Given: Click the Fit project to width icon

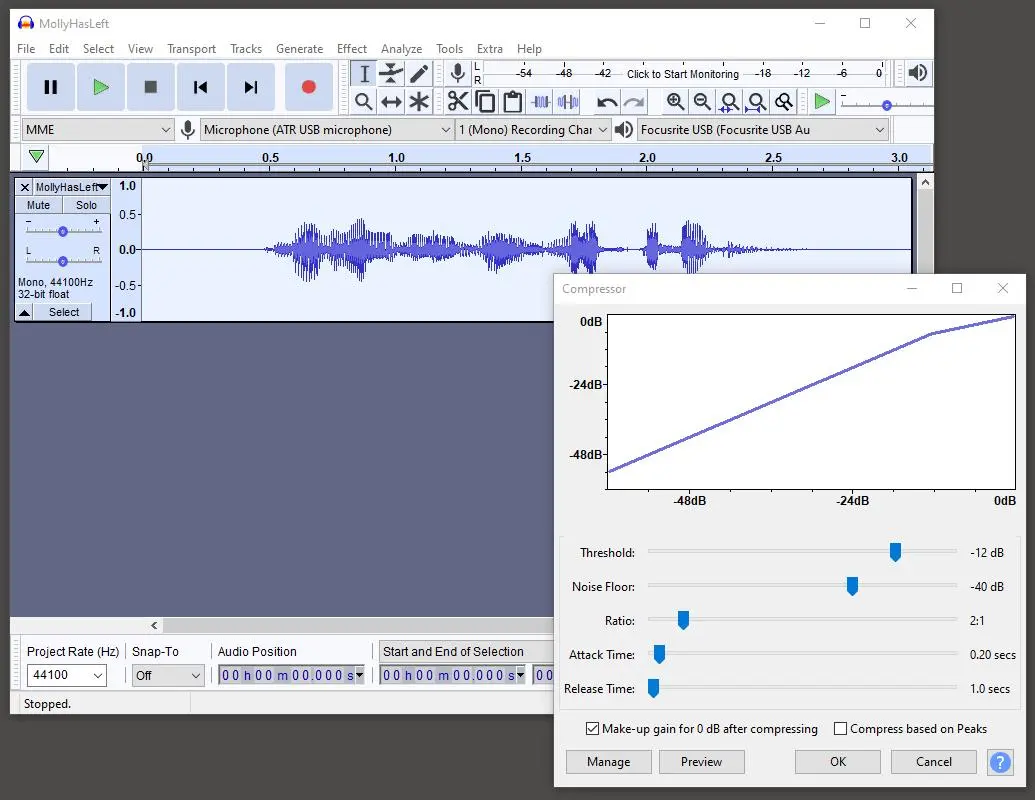Looking at the screenshot, I should (x=756, y=102).
